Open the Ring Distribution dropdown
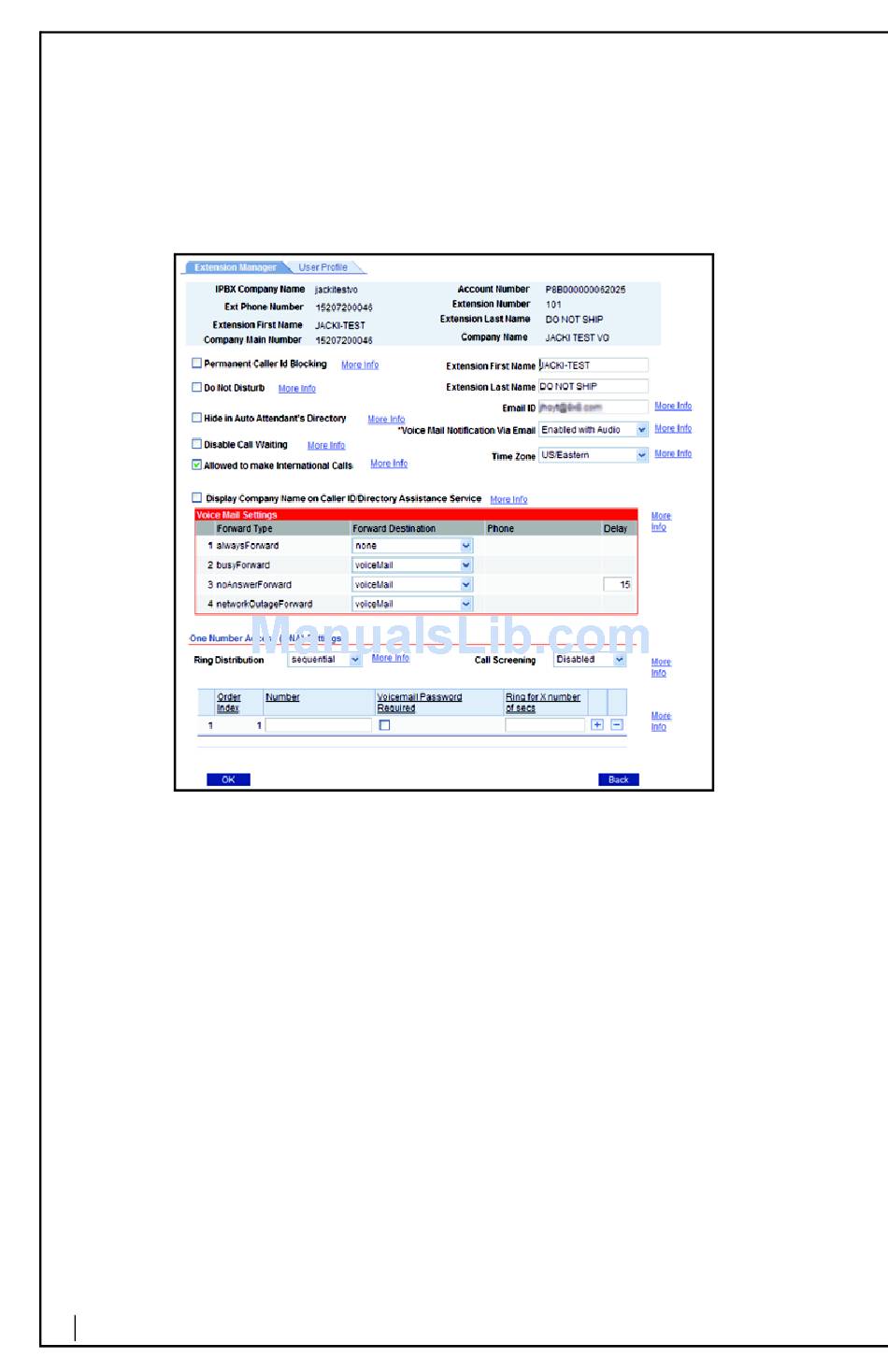 [324, 660]
